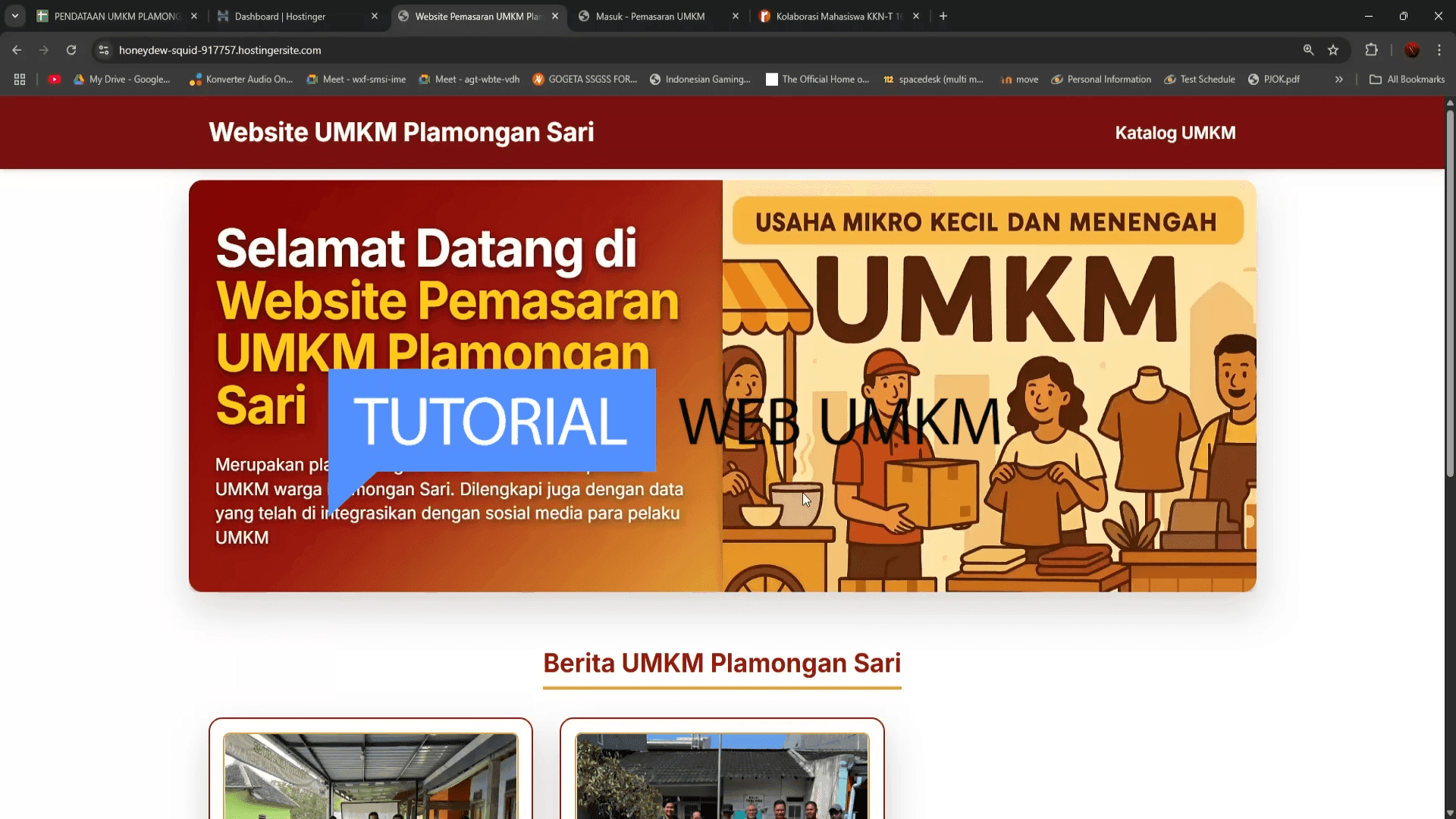This screenshot has width=1456, height=819.
Task: Open My Drive - Google bookmark
Action: (x=122, y=79)
